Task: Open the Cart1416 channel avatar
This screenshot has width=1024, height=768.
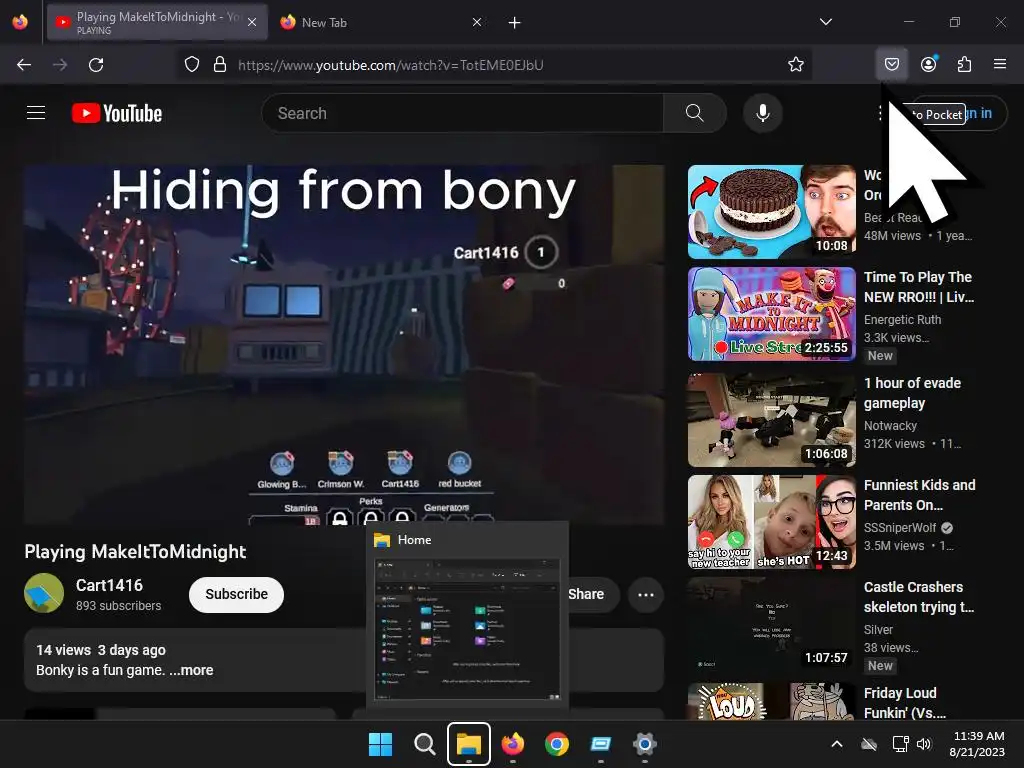Action: pos(44,593)
